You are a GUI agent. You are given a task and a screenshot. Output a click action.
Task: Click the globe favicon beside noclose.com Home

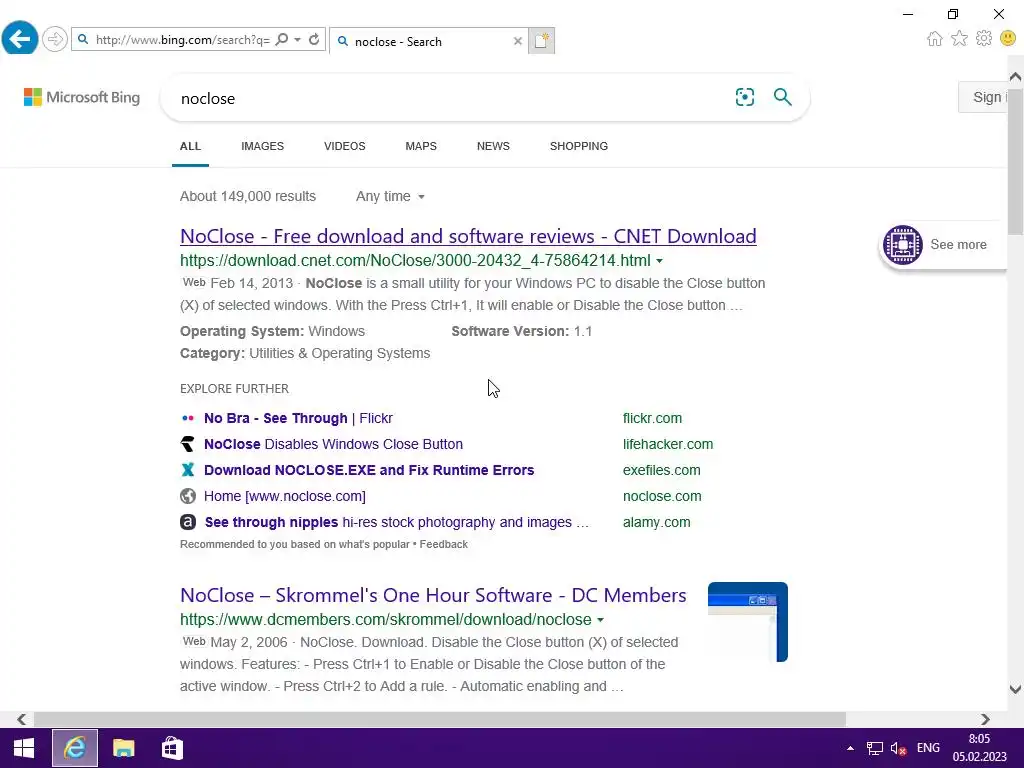coord(187,496)
